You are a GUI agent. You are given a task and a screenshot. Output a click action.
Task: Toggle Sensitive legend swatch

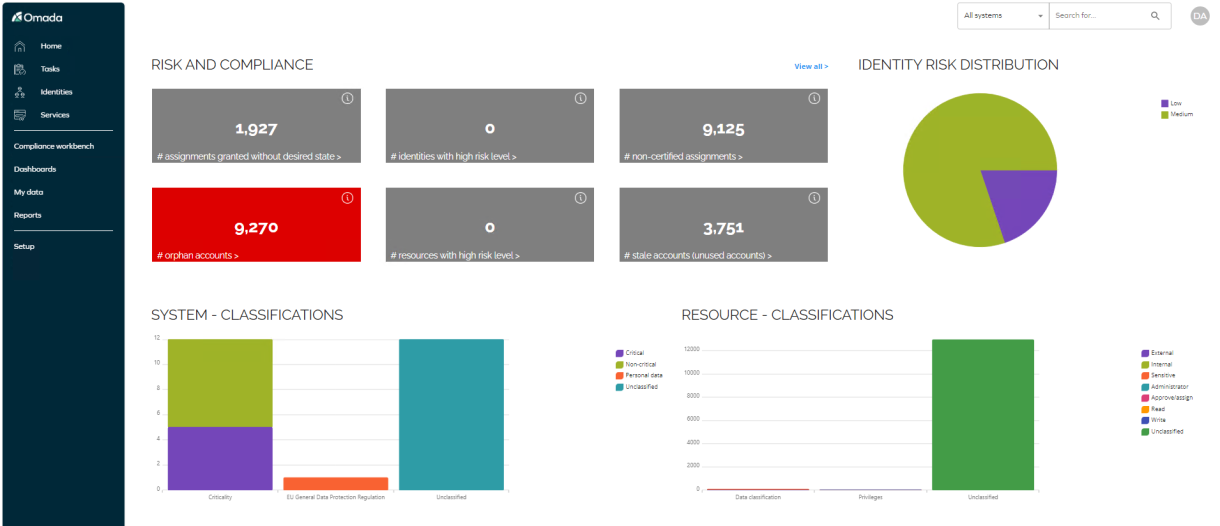click(x=1145, y=375)
